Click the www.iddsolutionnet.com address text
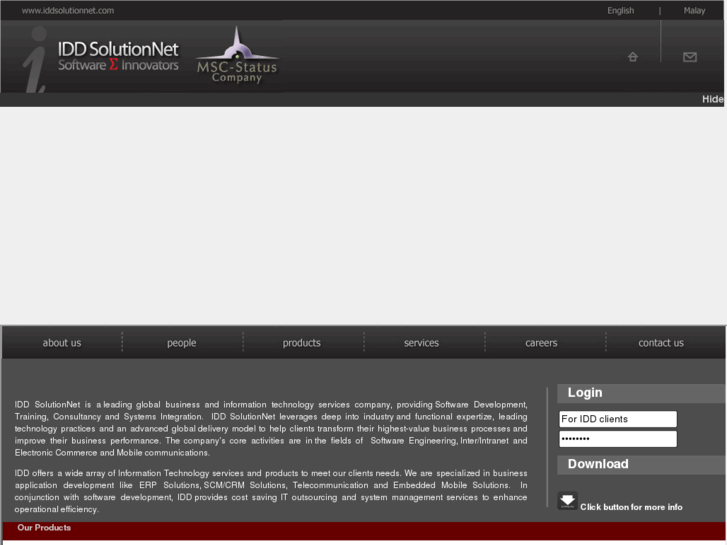Screen dimensions: 727x545 pyautogui.click(x=68, y=11)
